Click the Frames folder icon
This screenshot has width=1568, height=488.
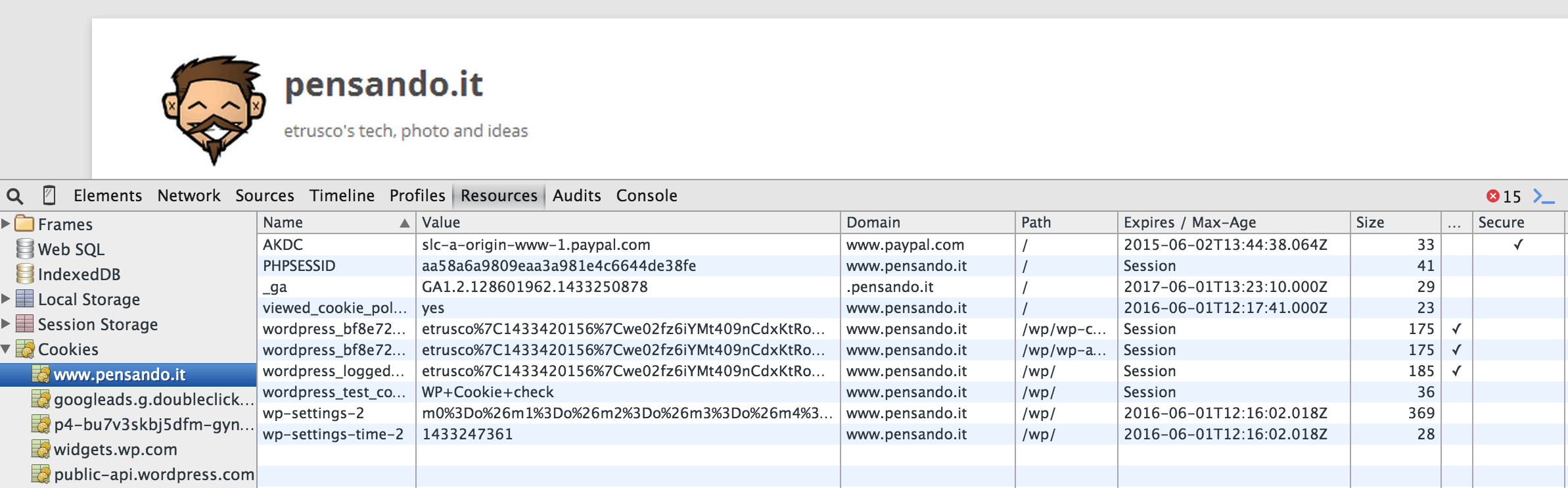coord(24,224)
